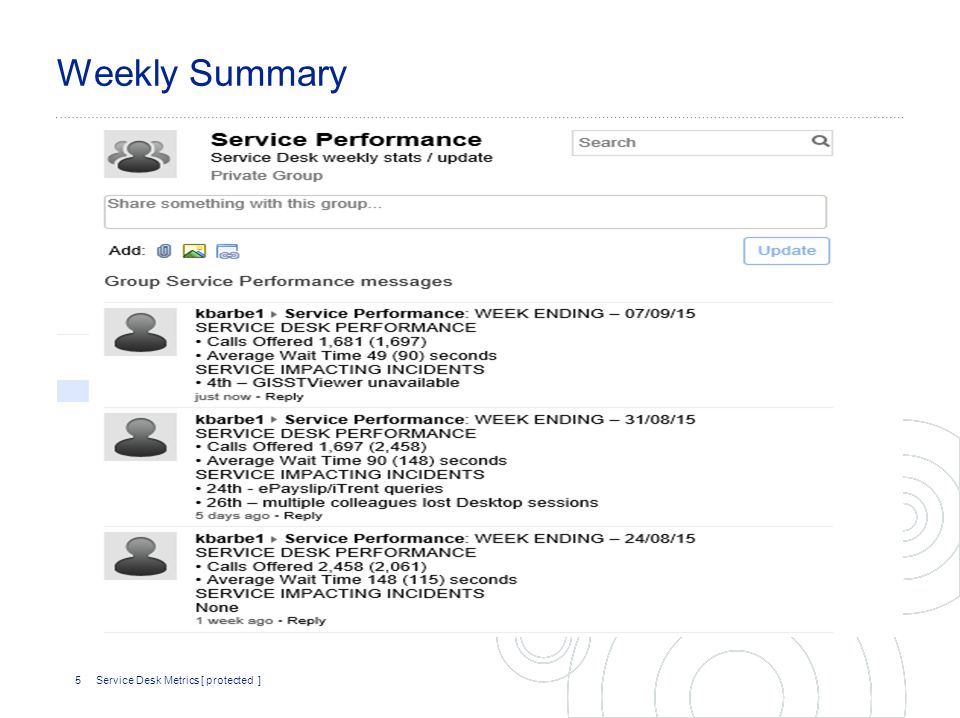Image resolution: width=960 pixels, height=718 pixels.
Task: Click the '1 week ago' timestamp
Action: [234, 621]
